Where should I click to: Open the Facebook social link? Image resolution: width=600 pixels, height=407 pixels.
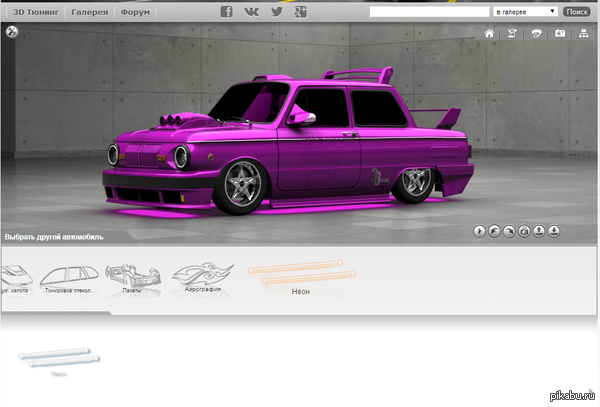coord(226,12)
